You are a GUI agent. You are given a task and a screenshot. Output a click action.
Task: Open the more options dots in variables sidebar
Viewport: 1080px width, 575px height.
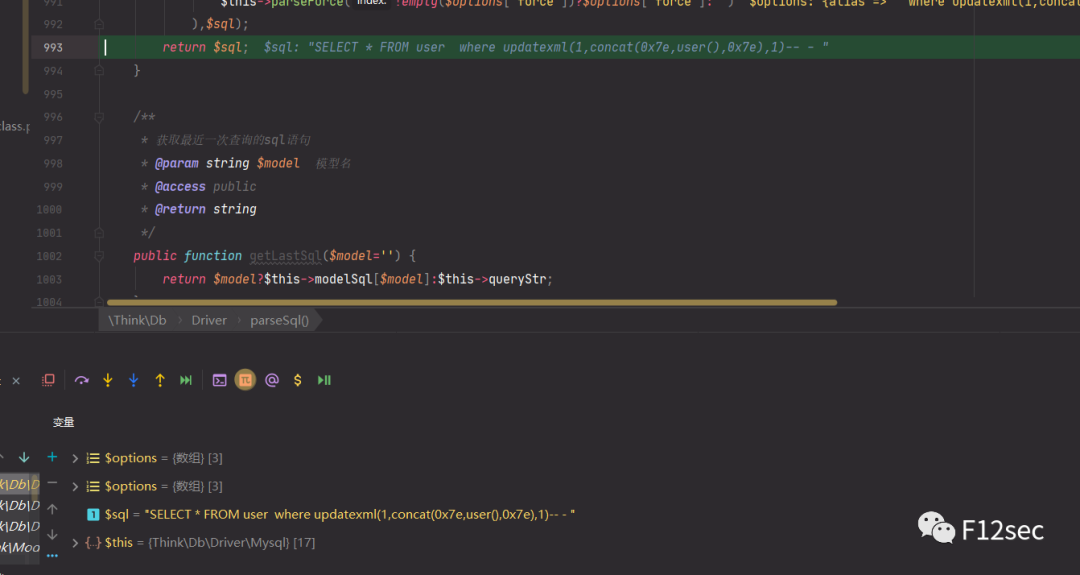click(52, 556)
